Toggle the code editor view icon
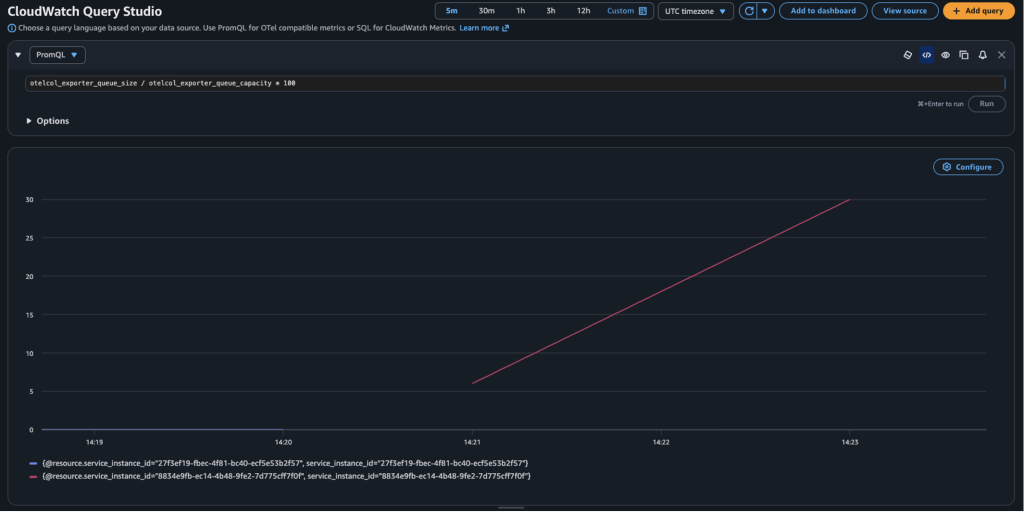The image size is (1024, 512). [x=926, y=56]
